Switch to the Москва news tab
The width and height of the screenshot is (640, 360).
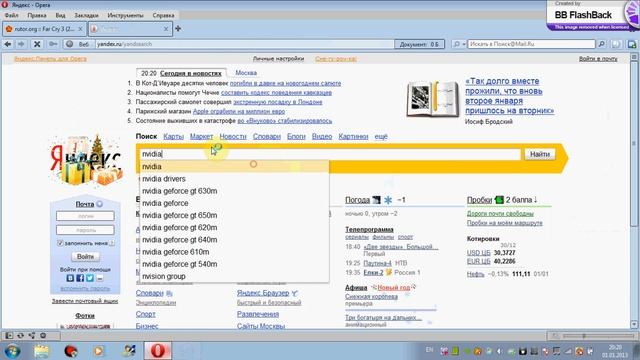click(246, 73)
